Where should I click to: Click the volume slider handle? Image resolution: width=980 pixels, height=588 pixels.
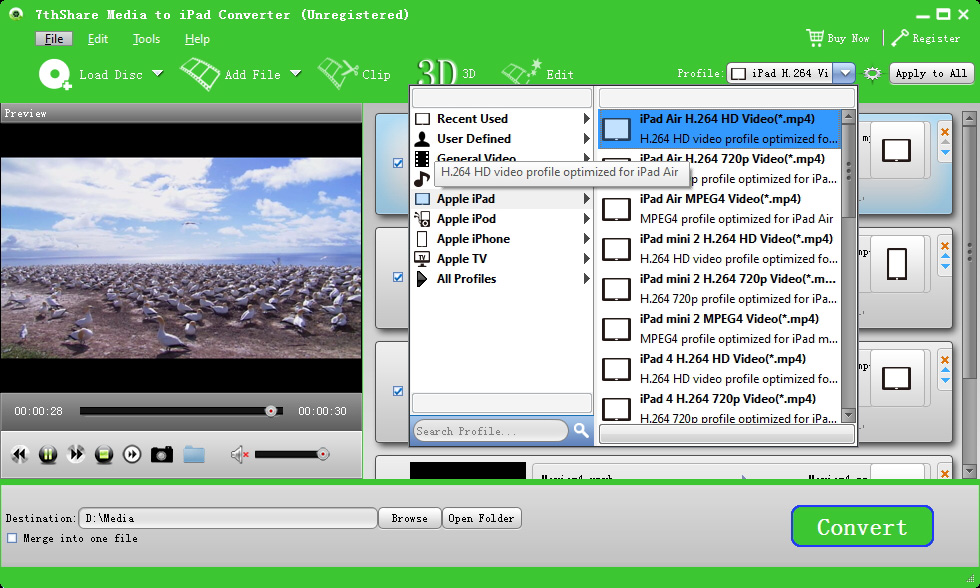tap(323, 454)
